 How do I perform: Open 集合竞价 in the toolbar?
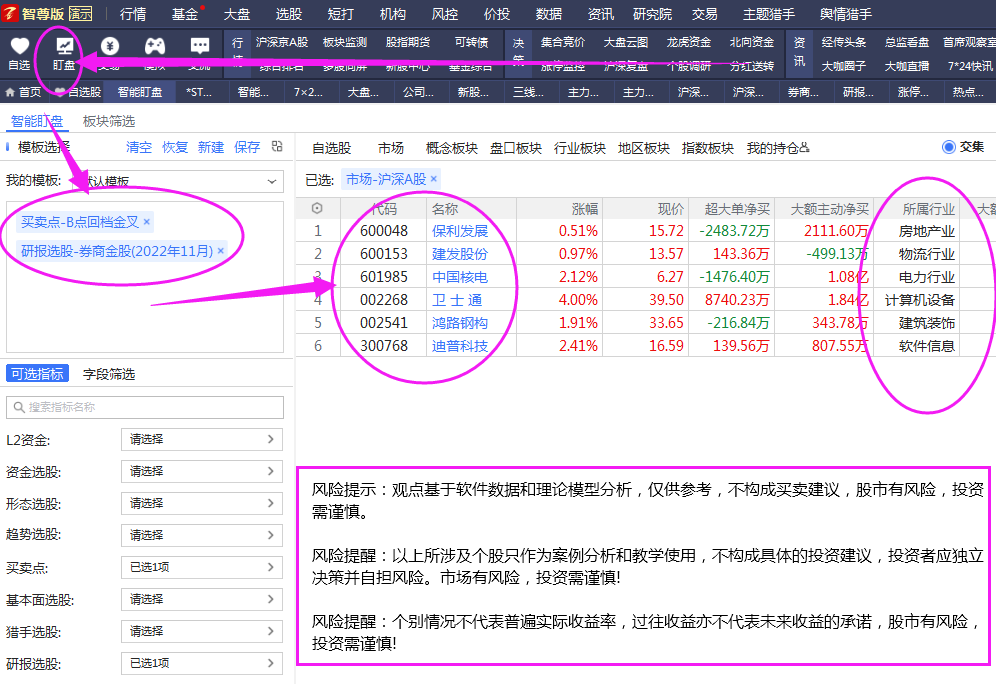563,42
